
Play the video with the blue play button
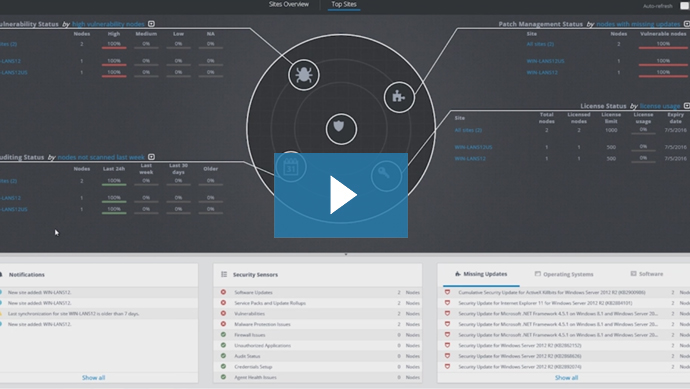pyautogui.click(x=341, y=195)
